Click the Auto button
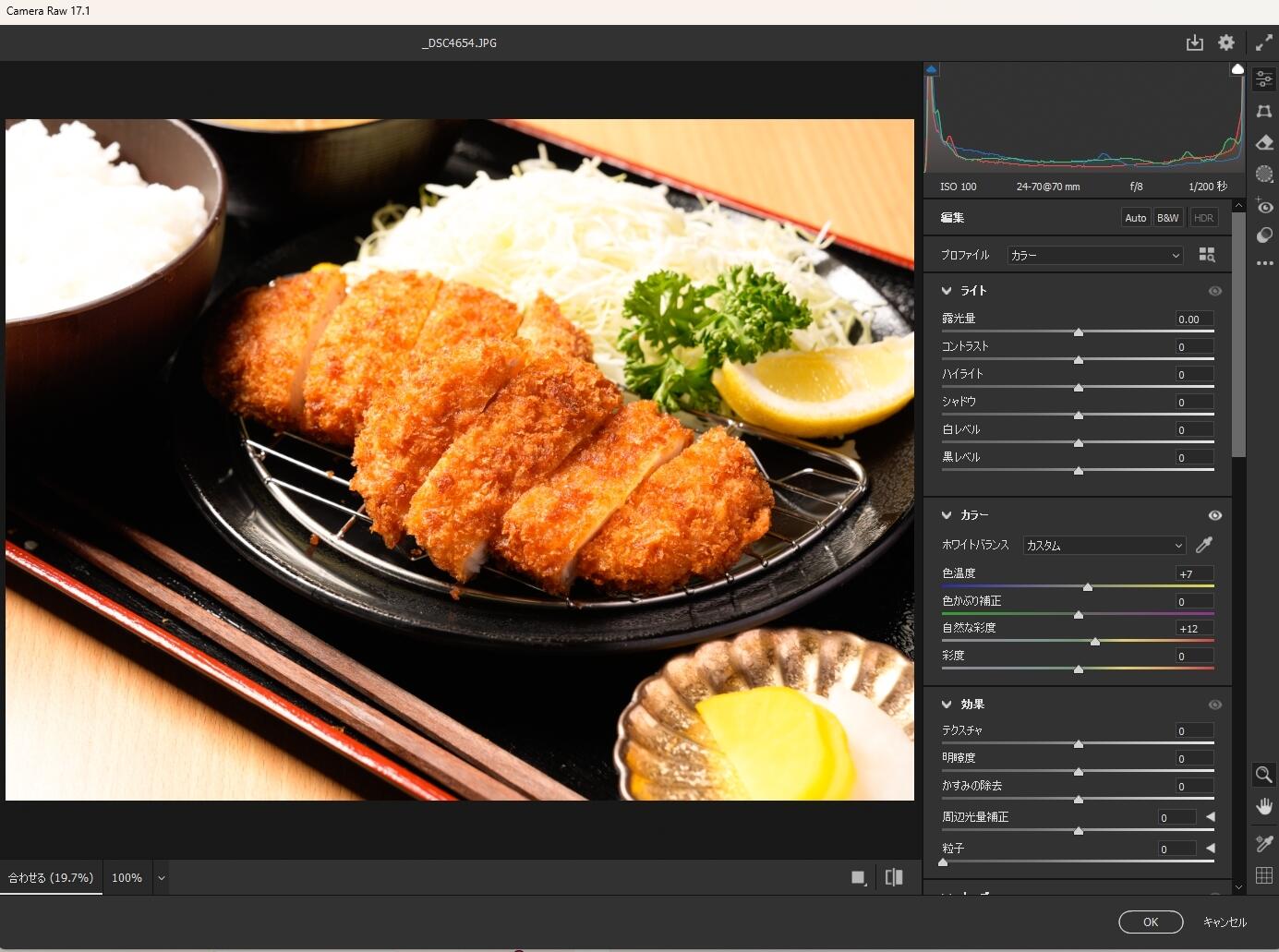 (x=1135, y=218)
